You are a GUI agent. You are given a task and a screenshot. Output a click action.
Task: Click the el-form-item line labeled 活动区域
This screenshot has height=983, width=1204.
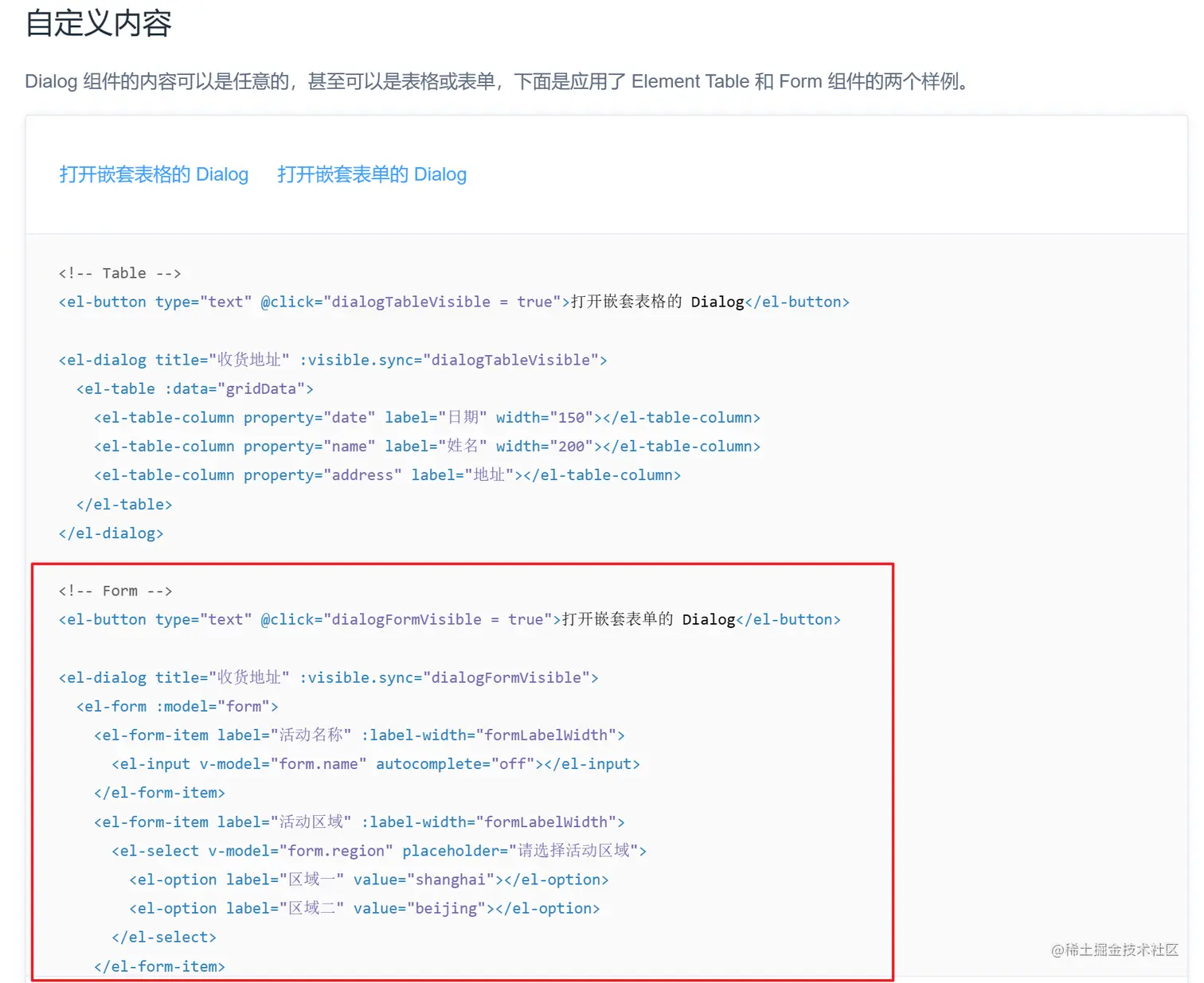tap(359, 821)
